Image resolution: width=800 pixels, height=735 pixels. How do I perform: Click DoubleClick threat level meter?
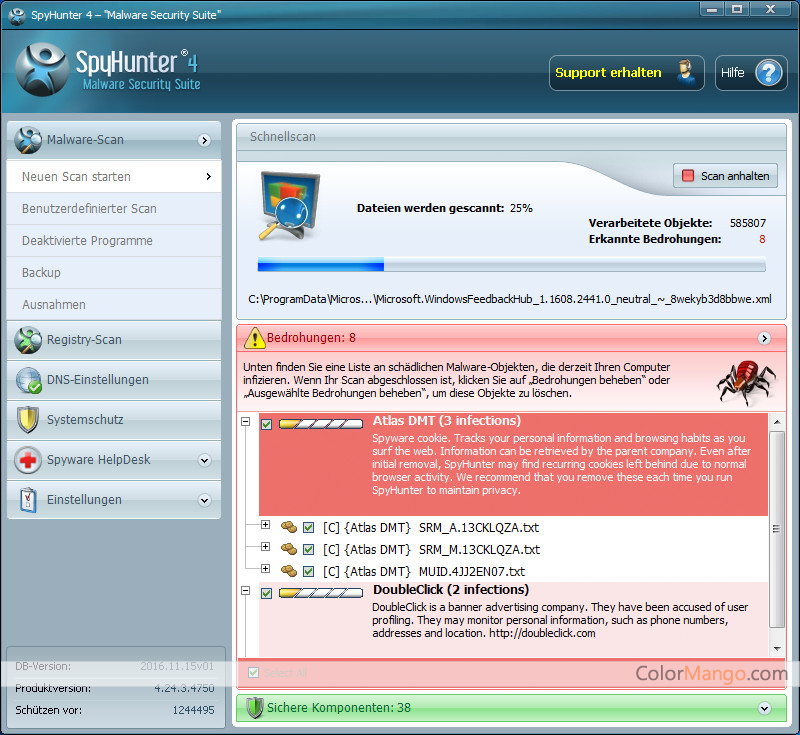click(x=321, y=593)
